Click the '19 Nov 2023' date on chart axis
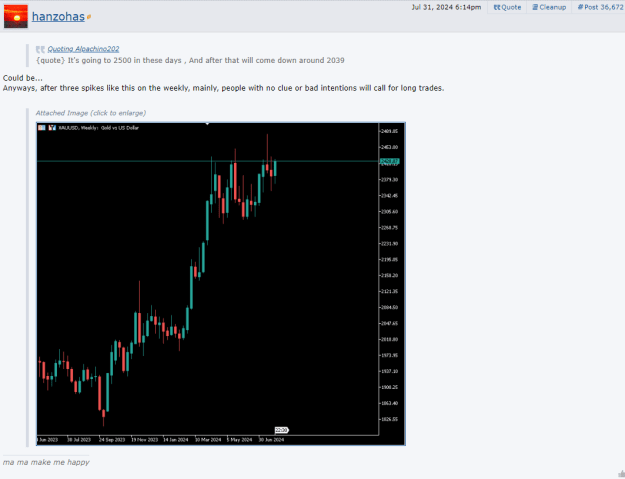The width and height of the screenshot is (625, 479). coord(145,440)
